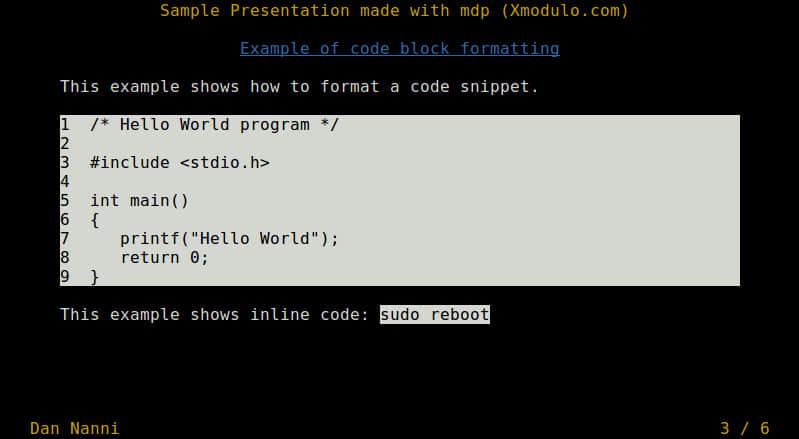Click the 'int main()' code line
799x439 pixels.
(139, 200)
